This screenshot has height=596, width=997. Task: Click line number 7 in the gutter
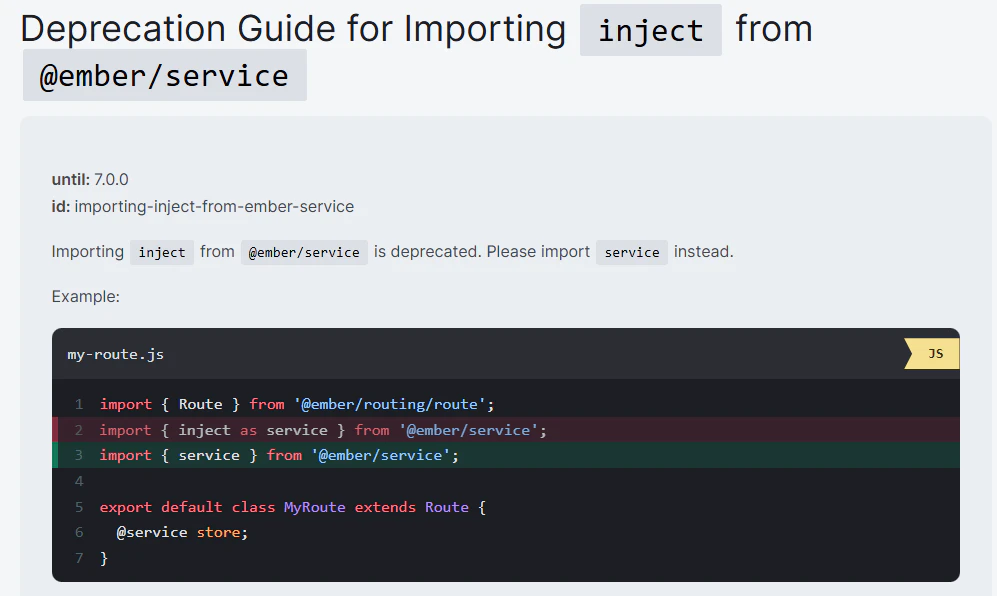79,558
